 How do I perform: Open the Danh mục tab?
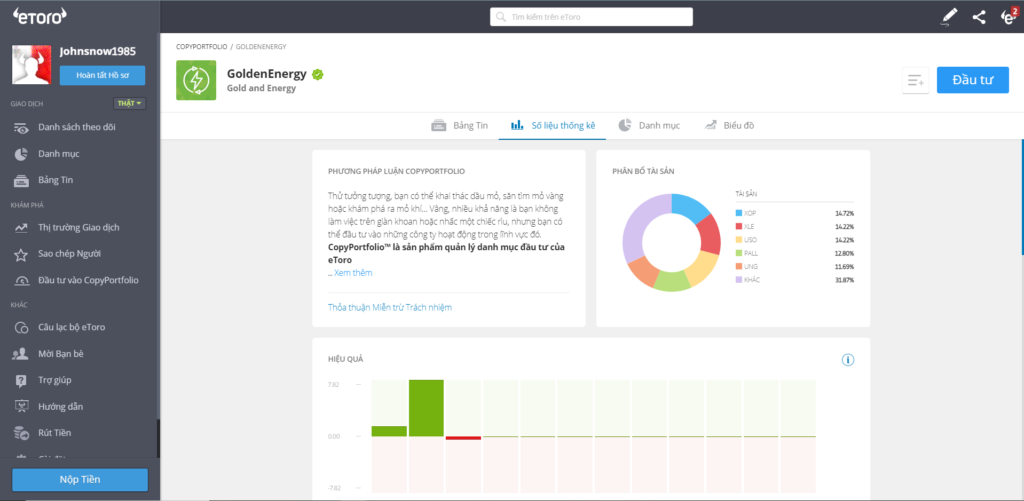649,125
